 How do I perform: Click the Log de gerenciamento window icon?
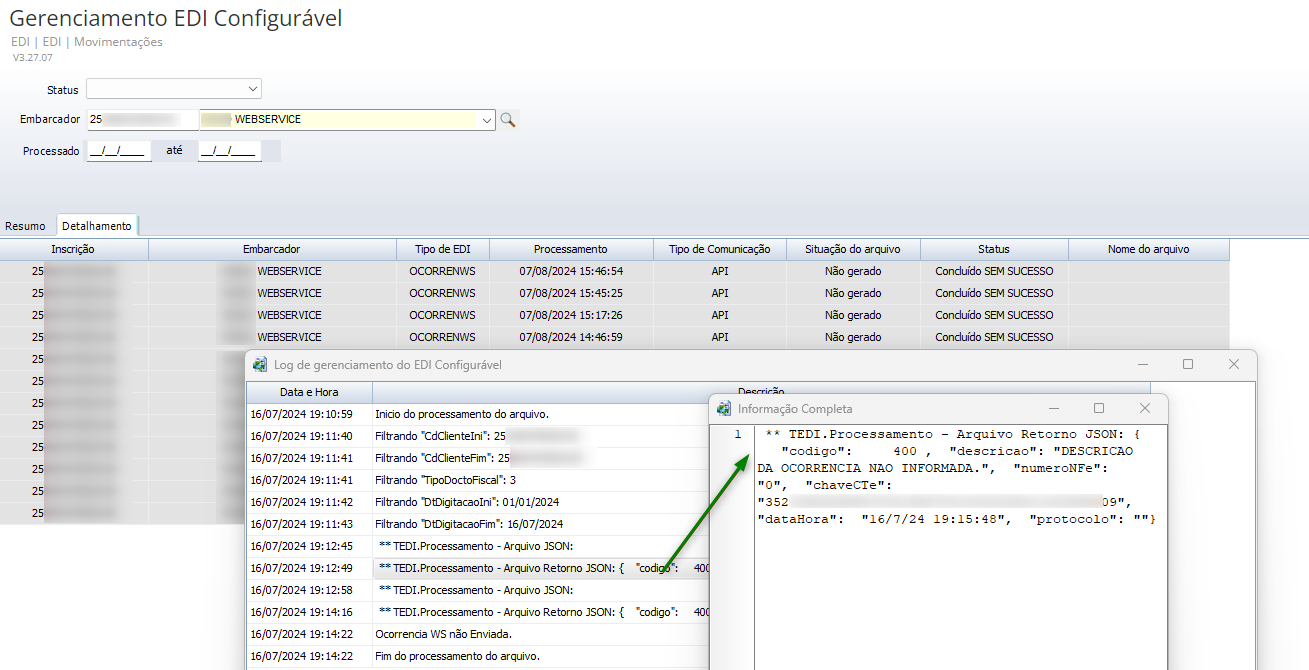tap(261, 365)
